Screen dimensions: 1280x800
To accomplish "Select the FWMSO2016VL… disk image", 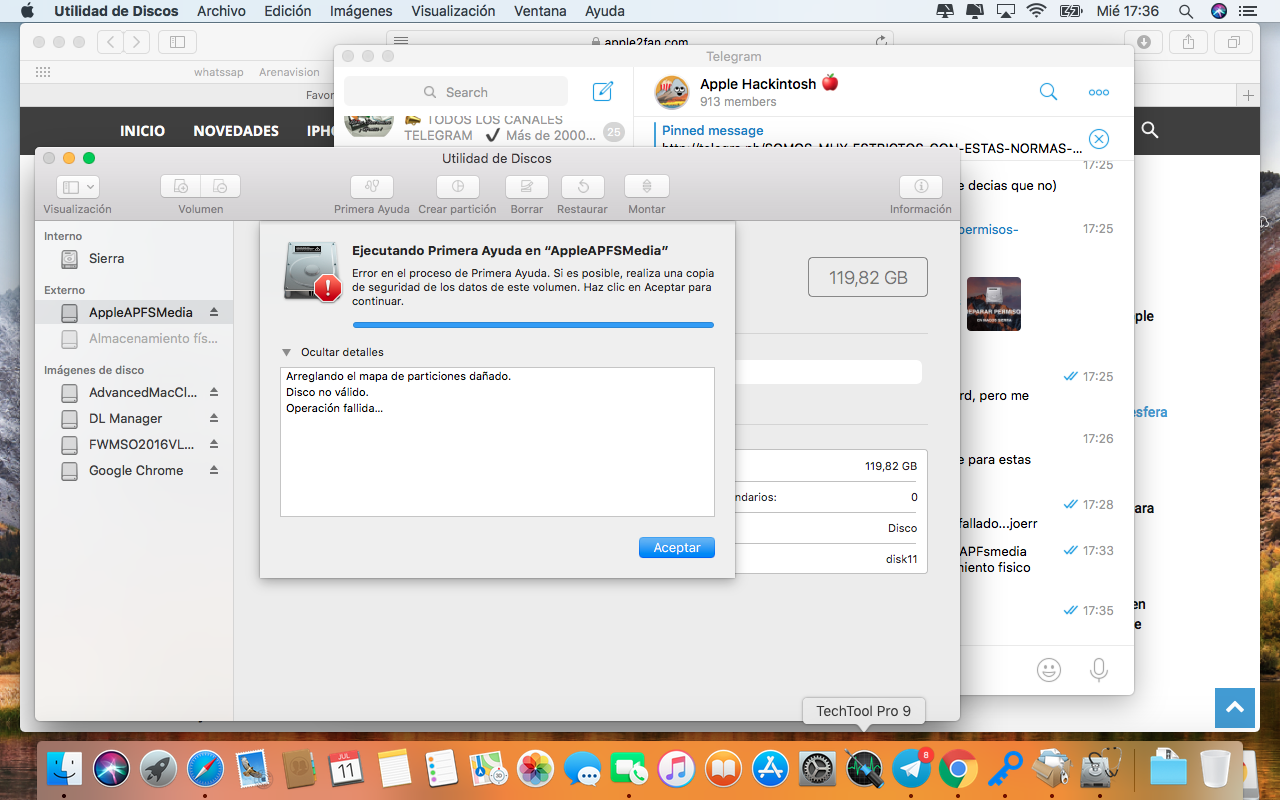I will (134, 445).
